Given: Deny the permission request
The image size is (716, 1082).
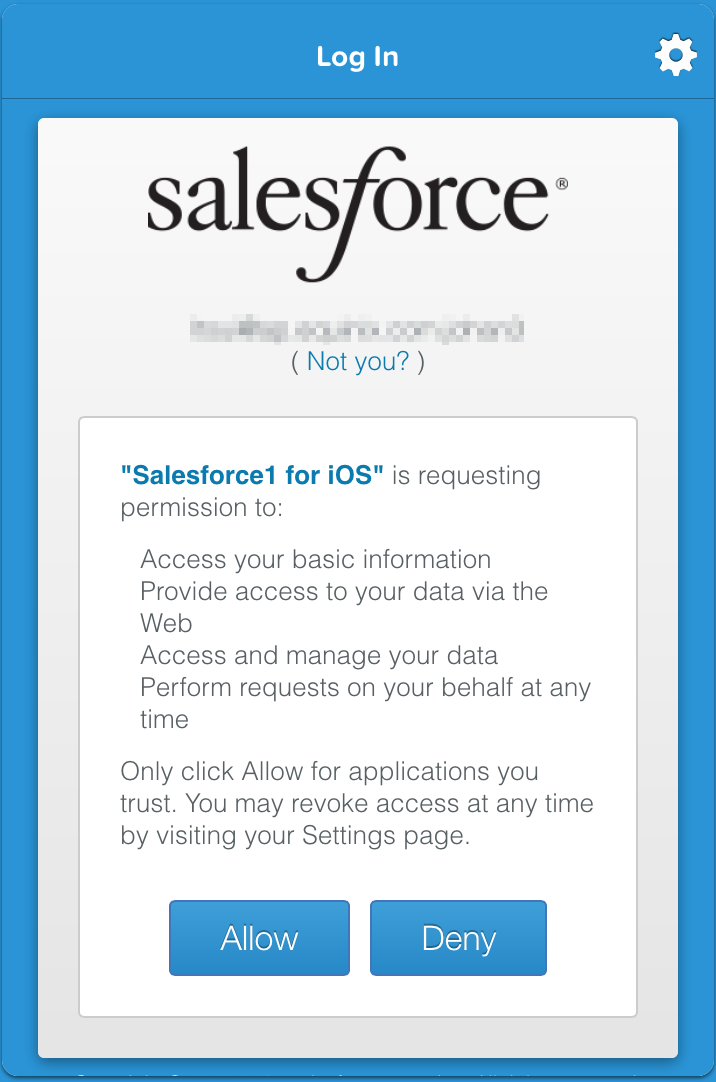Looking at the screenshot, I should tap(458, 938).
